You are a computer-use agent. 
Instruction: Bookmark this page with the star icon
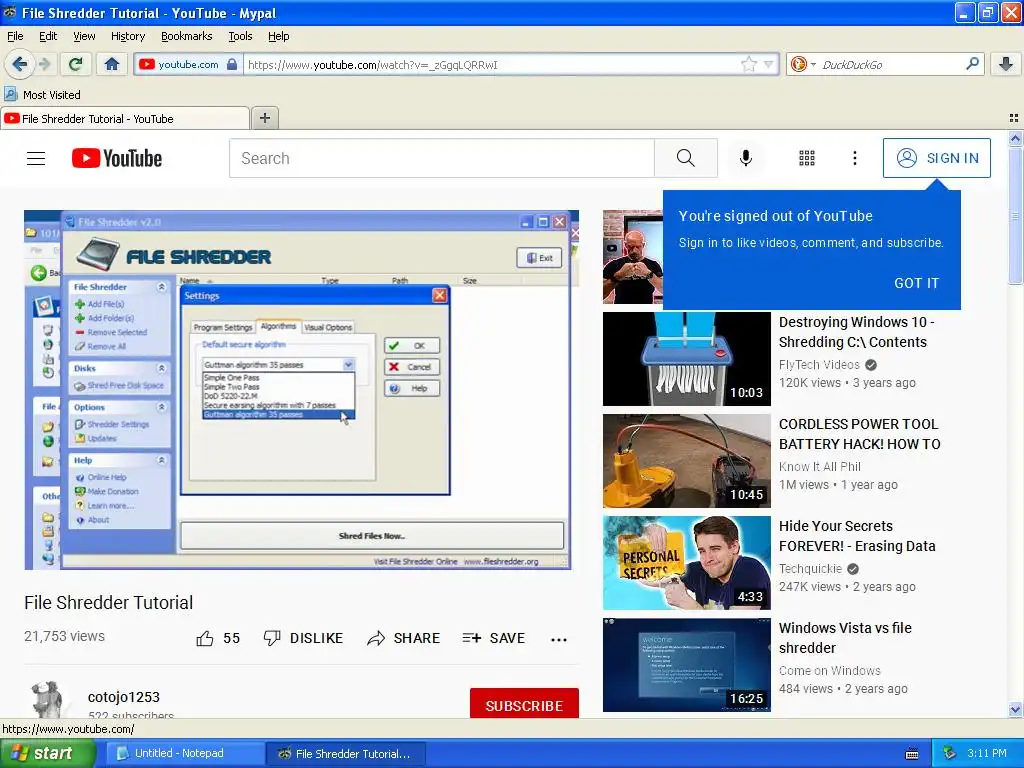(x=748, y=64)
